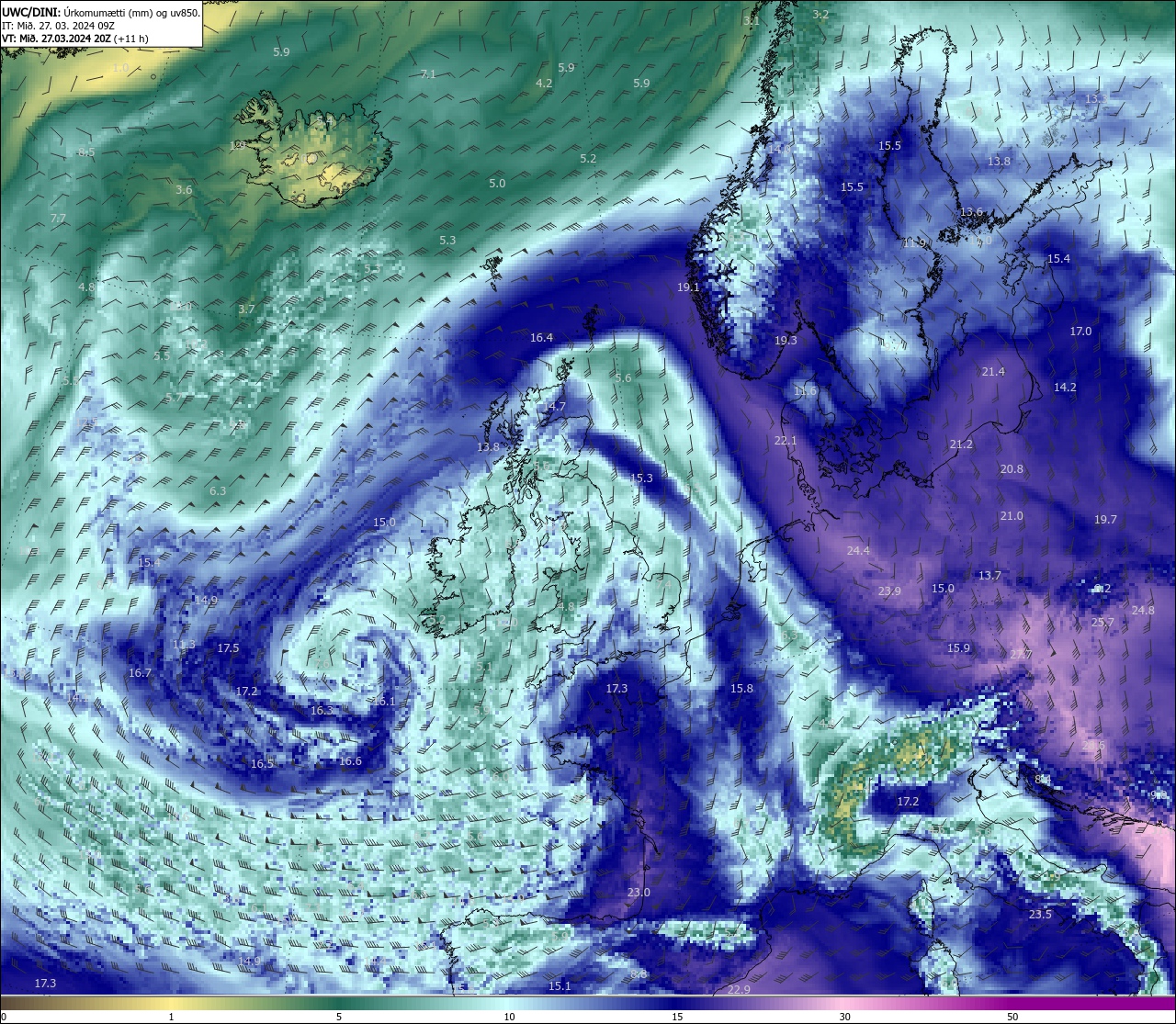
Task: Click the 5.0 value east of Iceland
Action: (497, 184)
